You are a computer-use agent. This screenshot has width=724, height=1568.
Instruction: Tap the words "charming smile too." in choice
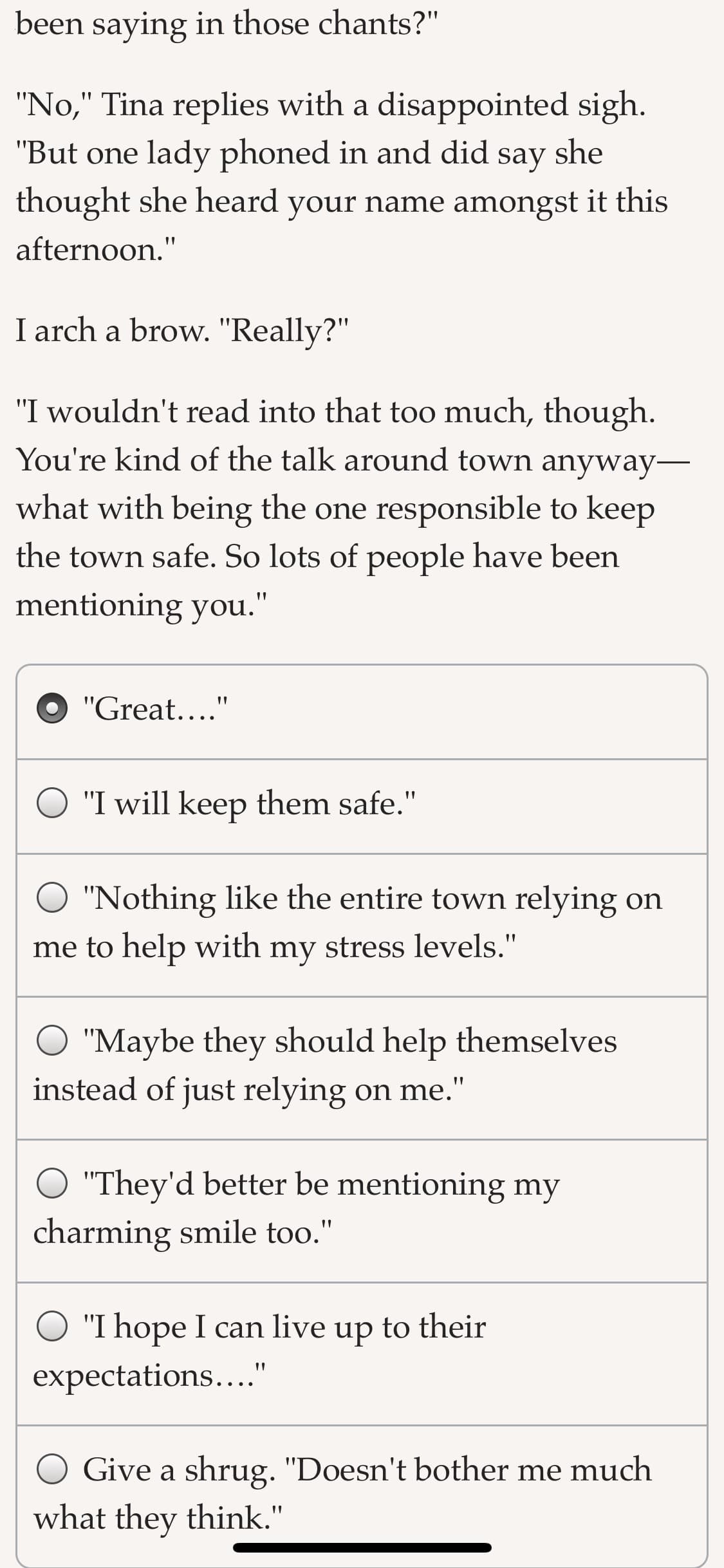[183, 1232]
